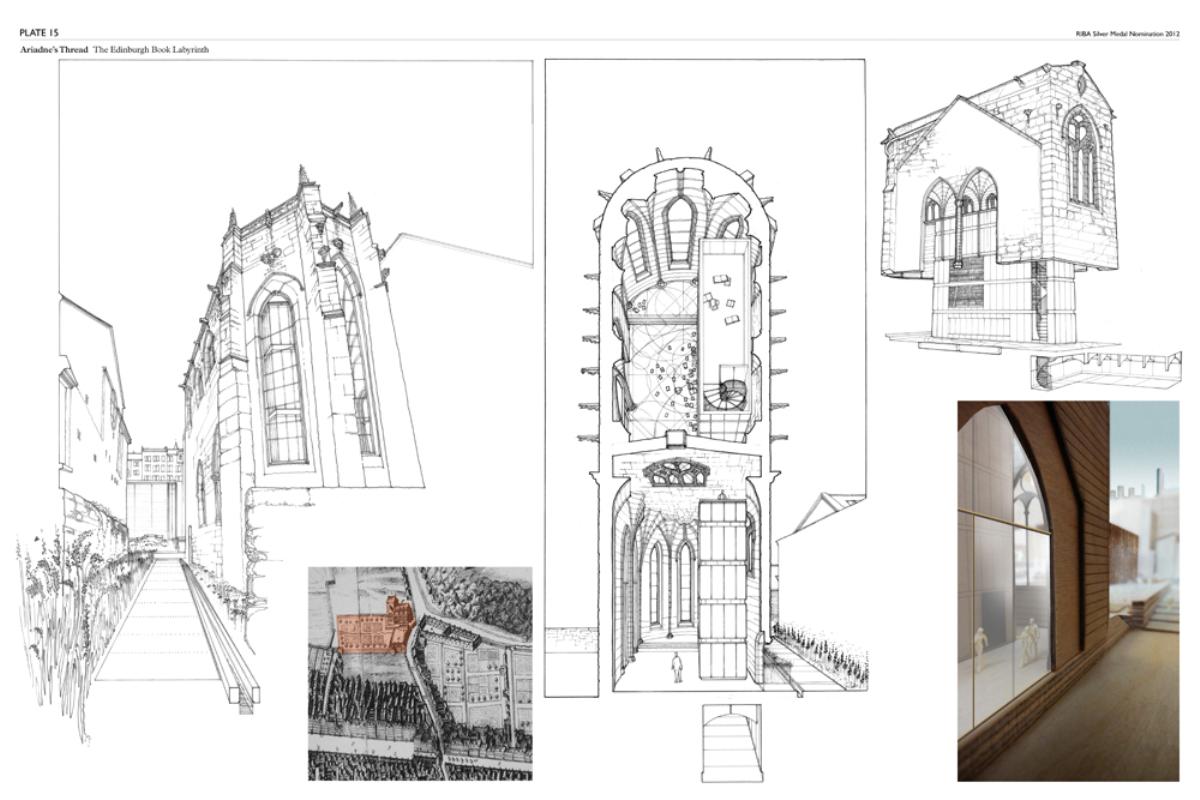1200x800 pixels.
Task: Click the tall grasses at bottom left
Action: (x=60, y=620)
